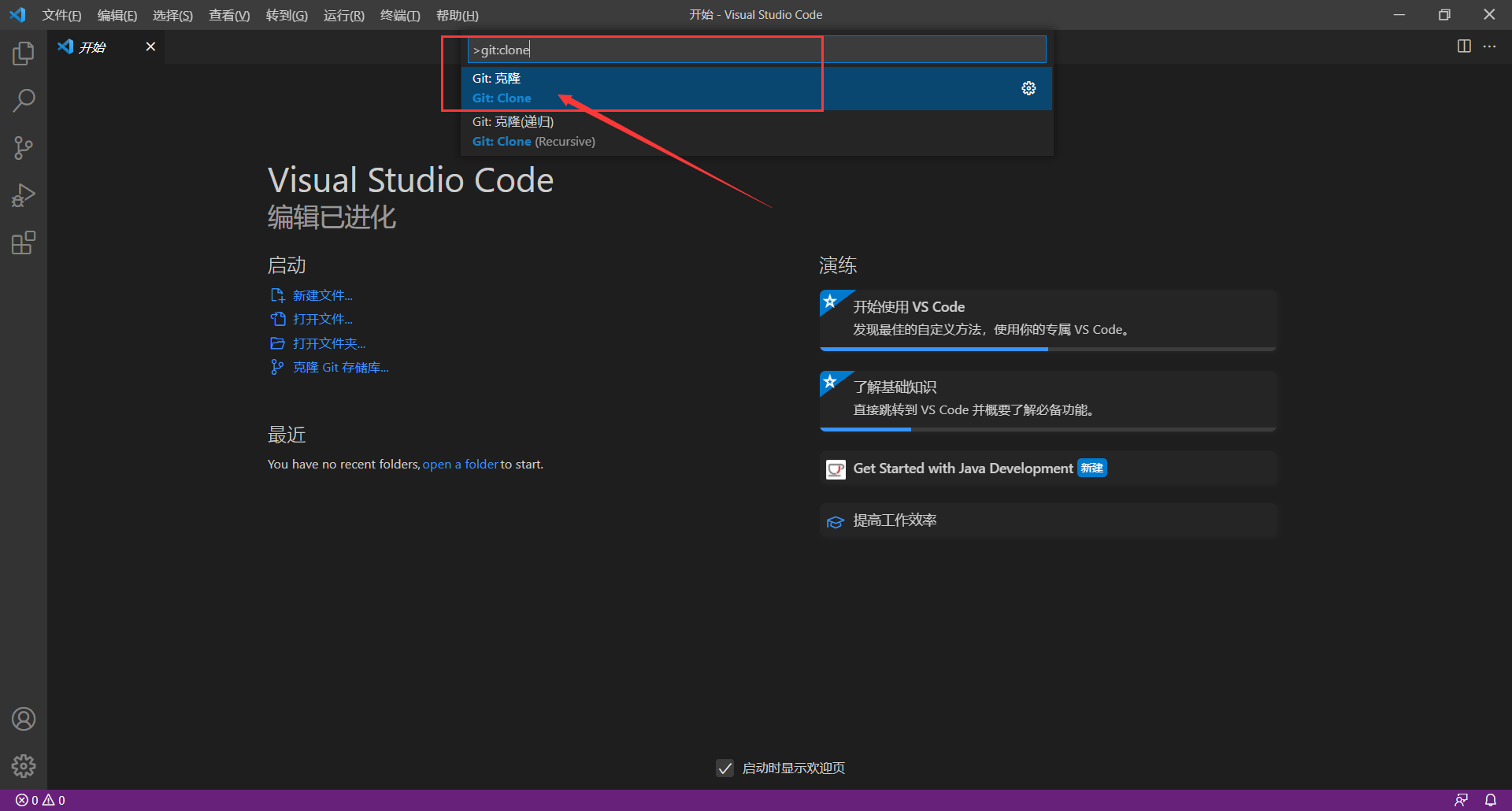Screen dimensions: 1512x811
Task: Open the 提高工作效率 walkthrough
Action: (x=1047, y=520)
